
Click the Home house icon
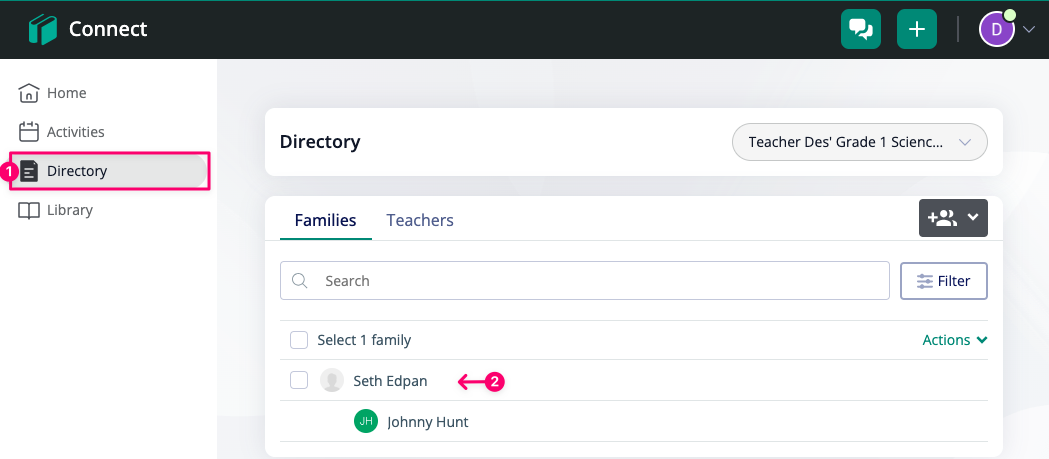point(29,93)
